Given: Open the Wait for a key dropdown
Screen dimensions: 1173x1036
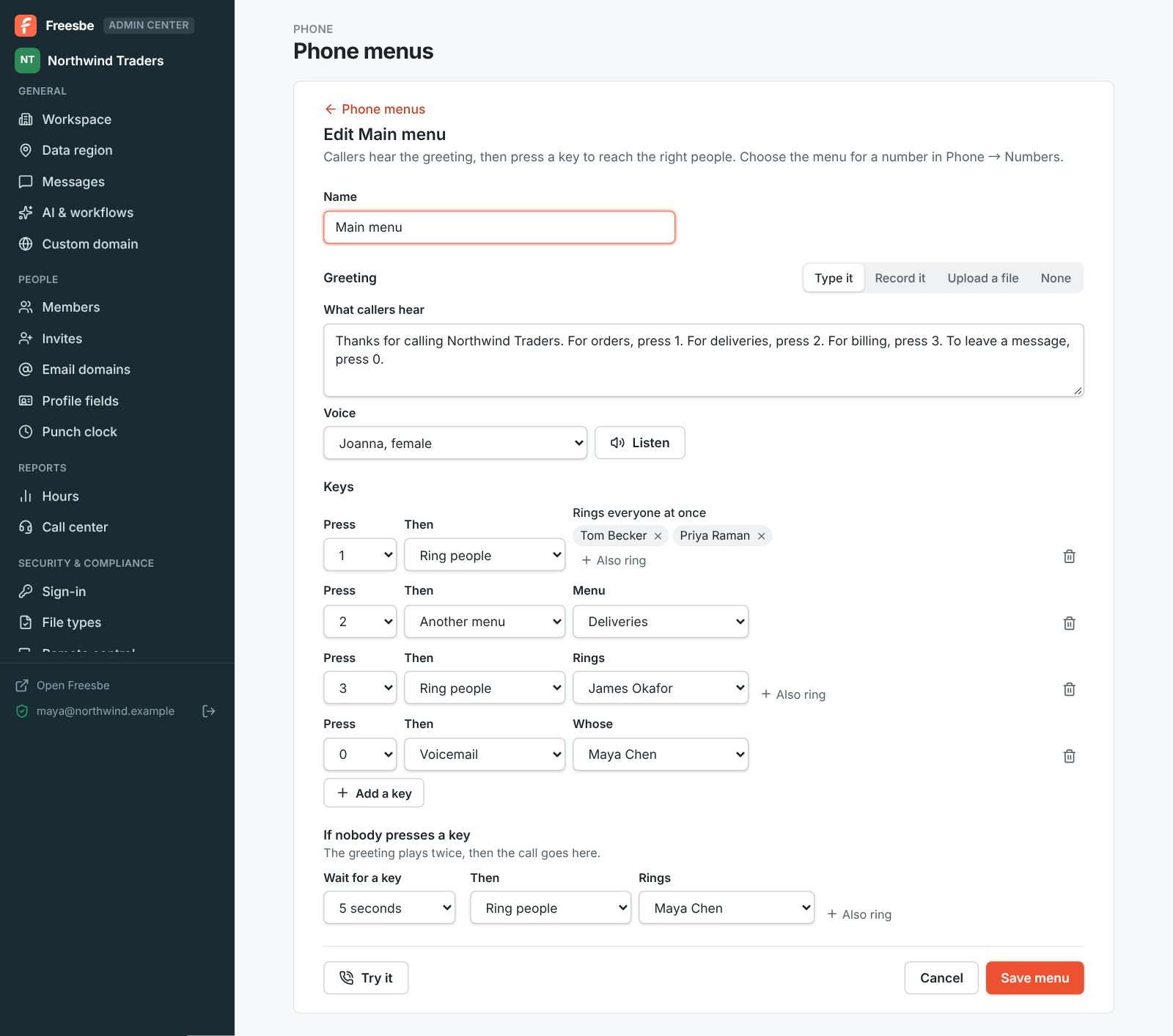Looking at the screenshot, I should click(x=389, y=908).
